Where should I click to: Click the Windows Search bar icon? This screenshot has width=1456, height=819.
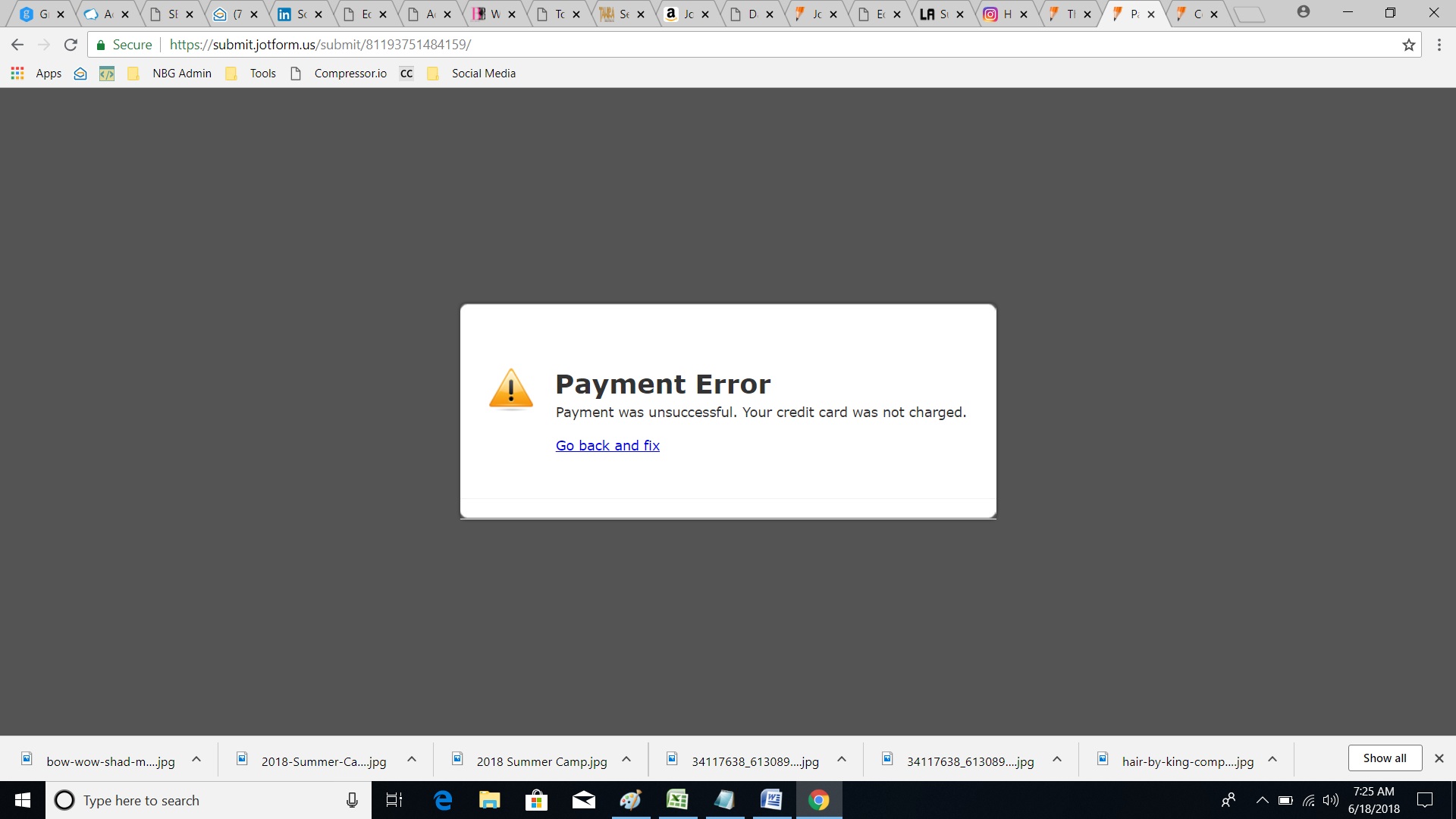tap(64, 800)
